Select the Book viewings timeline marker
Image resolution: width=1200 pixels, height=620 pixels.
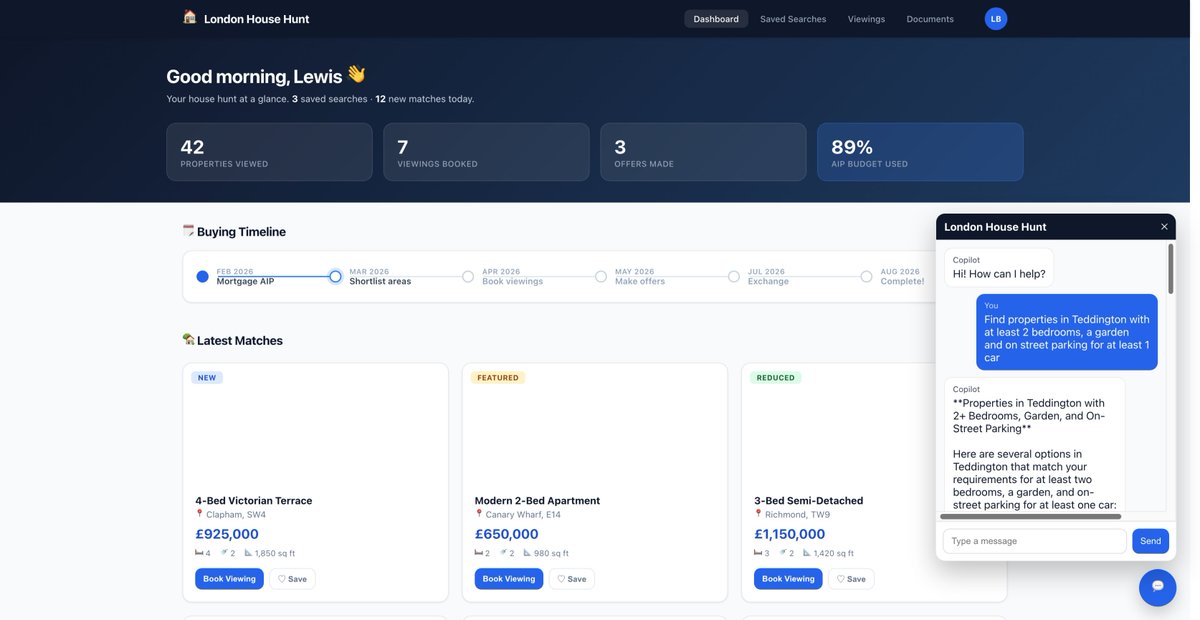(468, 276)
